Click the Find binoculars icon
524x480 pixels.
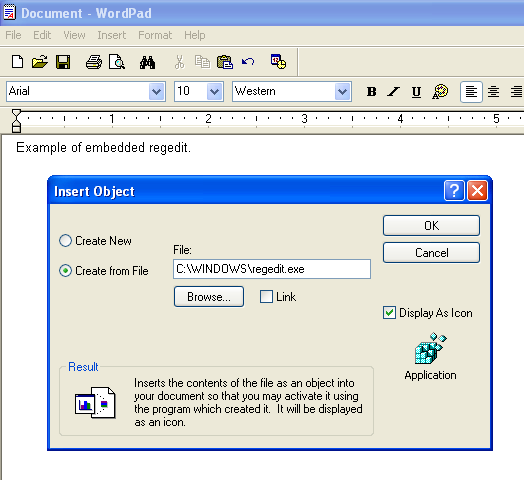[x=147, y=62]
